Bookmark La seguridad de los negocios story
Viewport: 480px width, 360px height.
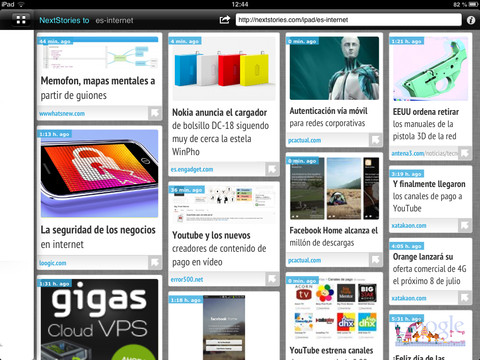(x=155, y=262)
